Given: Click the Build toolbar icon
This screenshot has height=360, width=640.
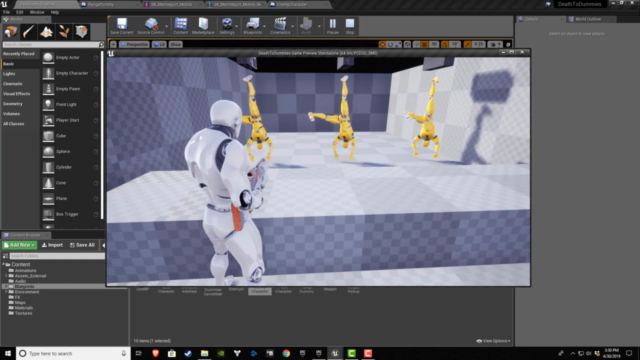Looking at the screenshot, I should [x=306, y=26].
